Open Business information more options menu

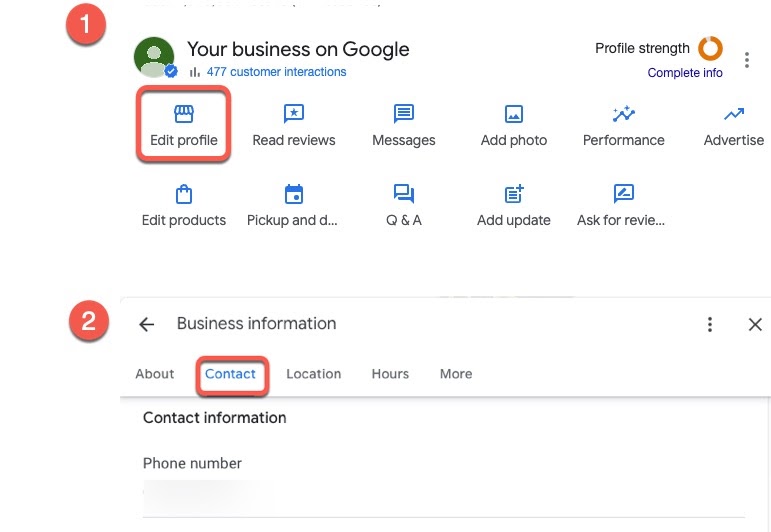click(x=710, y=324)
